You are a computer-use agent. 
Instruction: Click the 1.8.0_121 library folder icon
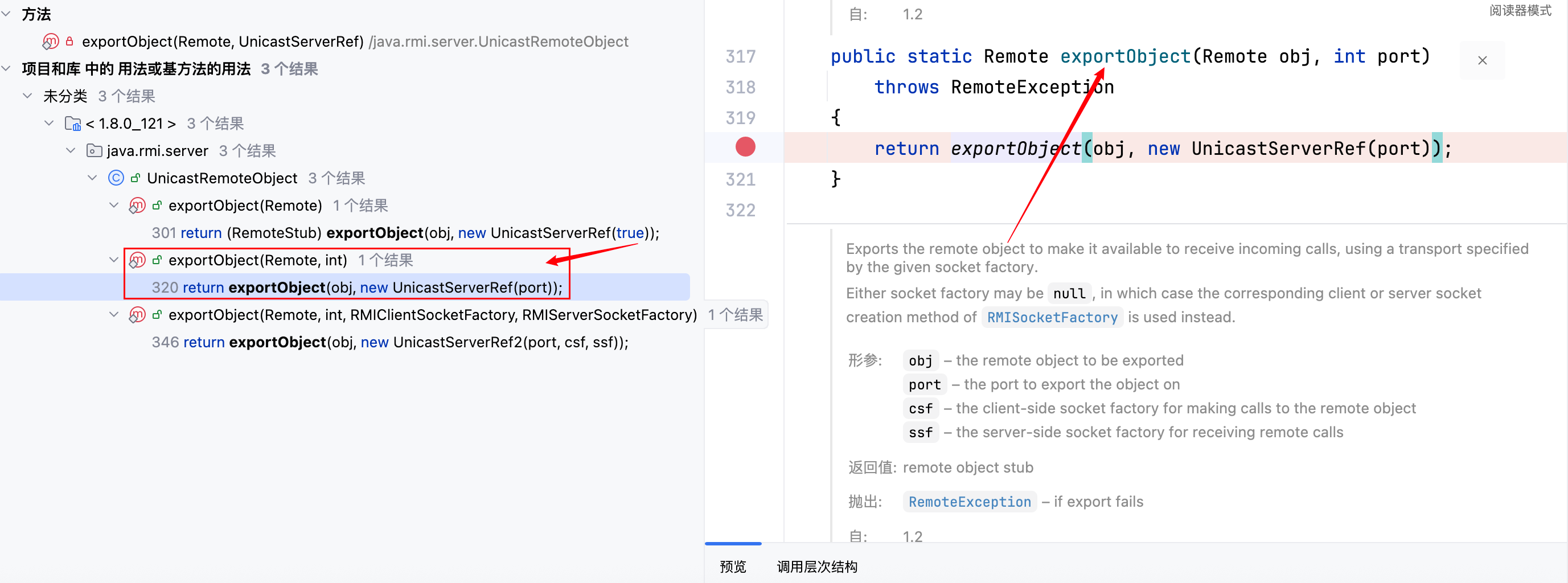pyautogui.click(x=72, y=124)
